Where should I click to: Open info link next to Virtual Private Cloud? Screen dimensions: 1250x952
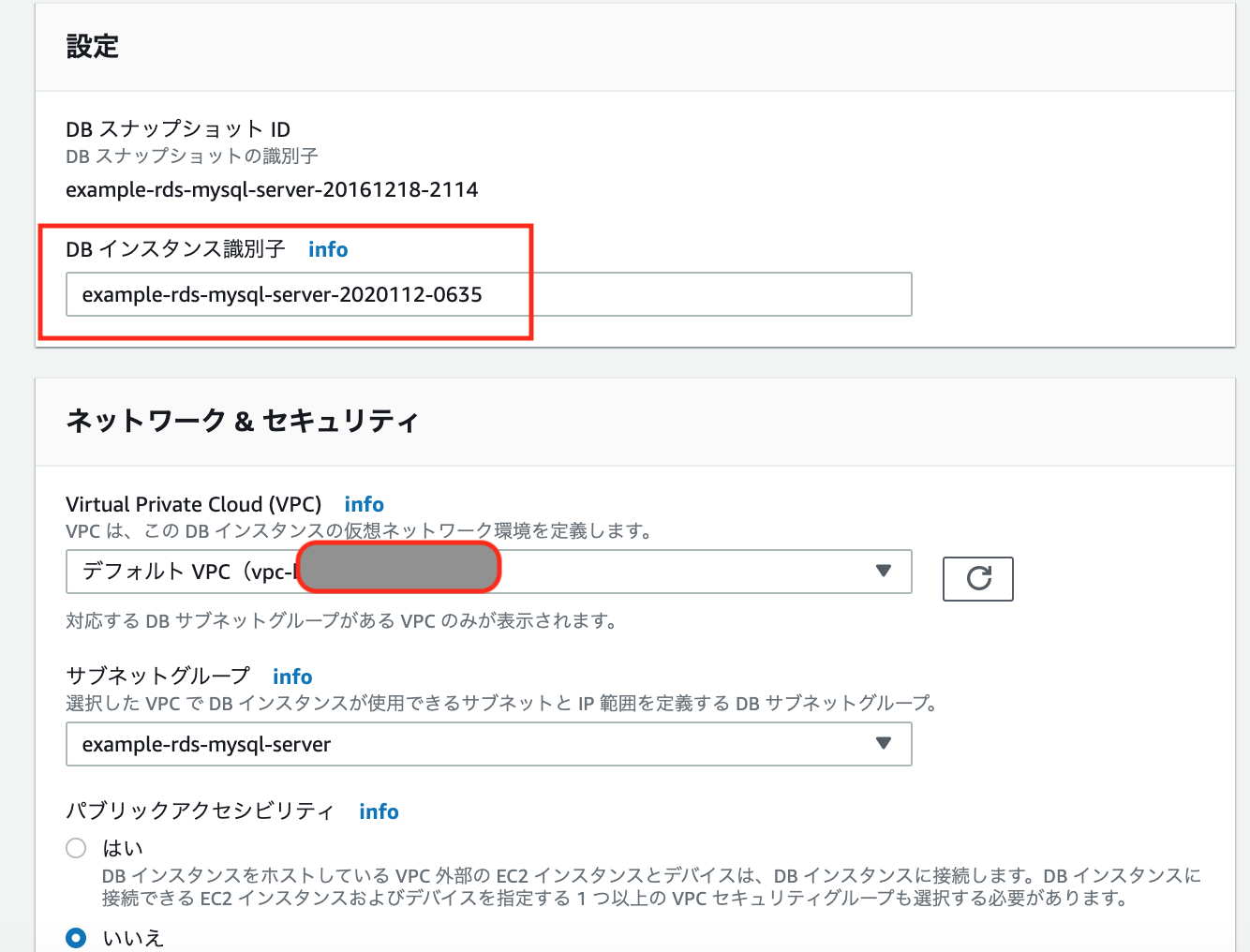coord(365,504)
